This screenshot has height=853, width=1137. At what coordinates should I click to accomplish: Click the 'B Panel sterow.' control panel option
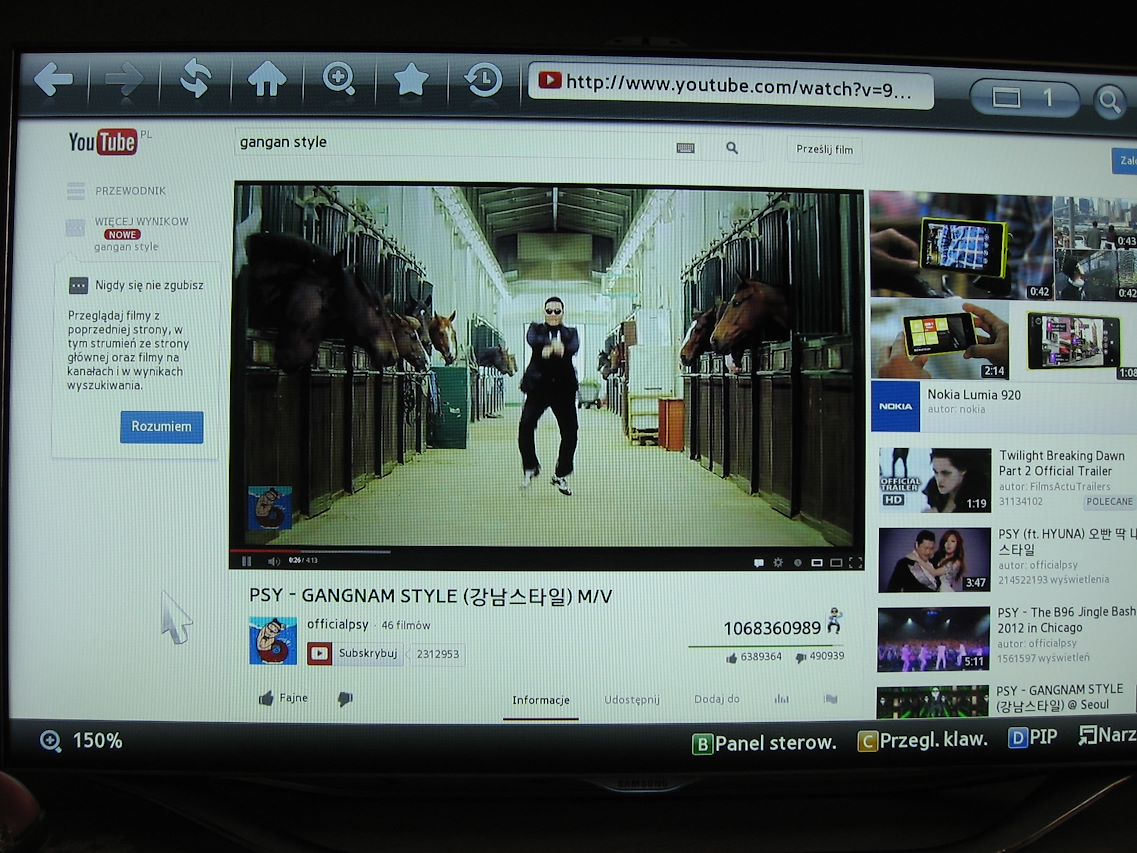(764, 743)
